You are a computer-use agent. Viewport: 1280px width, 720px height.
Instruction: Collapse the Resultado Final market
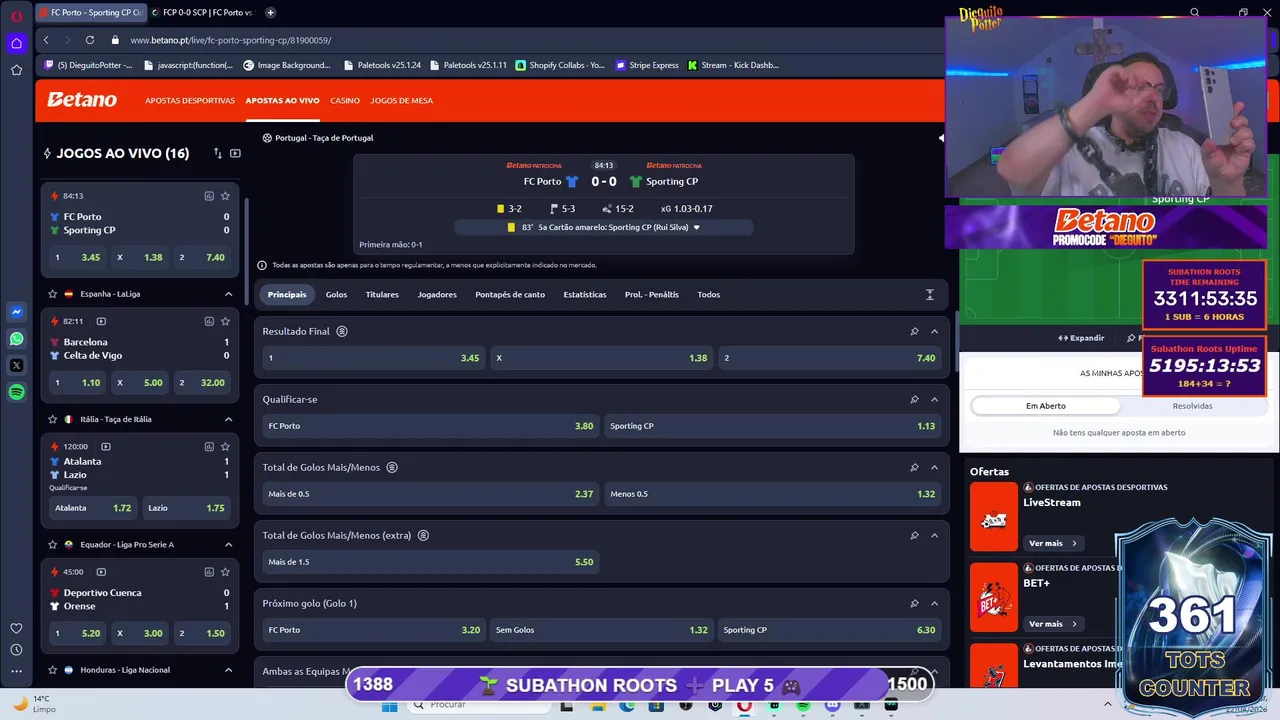[934, 331]
